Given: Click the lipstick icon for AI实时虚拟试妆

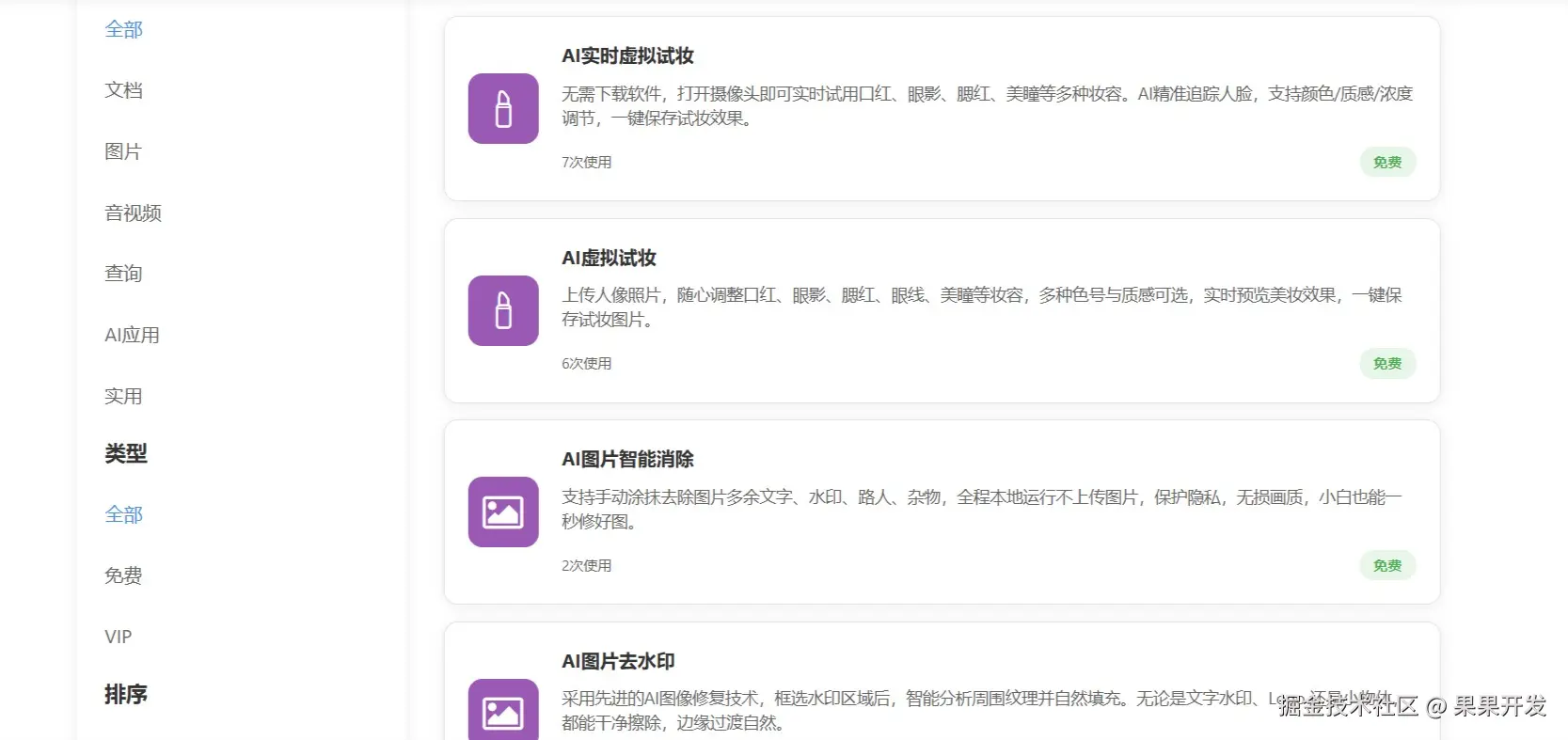Looking at the screenshot, I should pyautogui.click(x=503, y=108).
